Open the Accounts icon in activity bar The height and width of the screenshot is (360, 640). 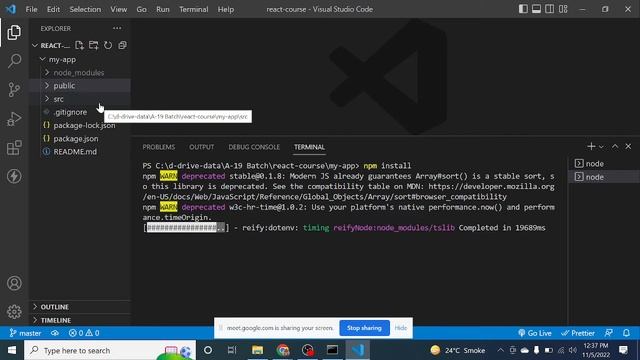(x=14, y=283)
